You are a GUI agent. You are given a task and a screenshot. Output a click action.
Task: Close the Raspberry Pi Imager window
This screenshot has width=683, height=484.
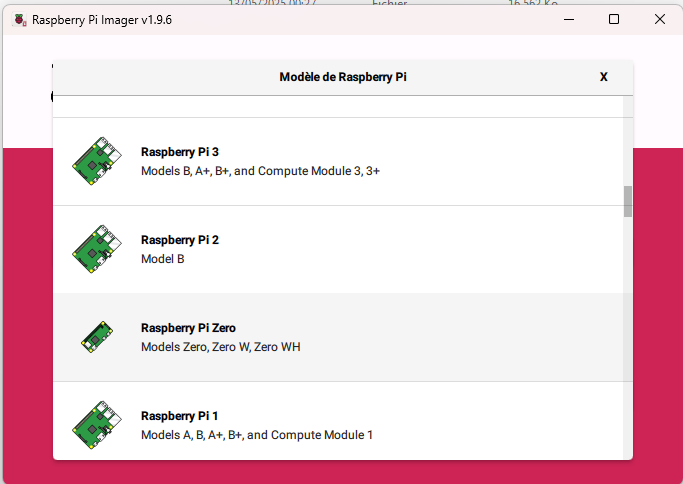click(x=659, y=19)
